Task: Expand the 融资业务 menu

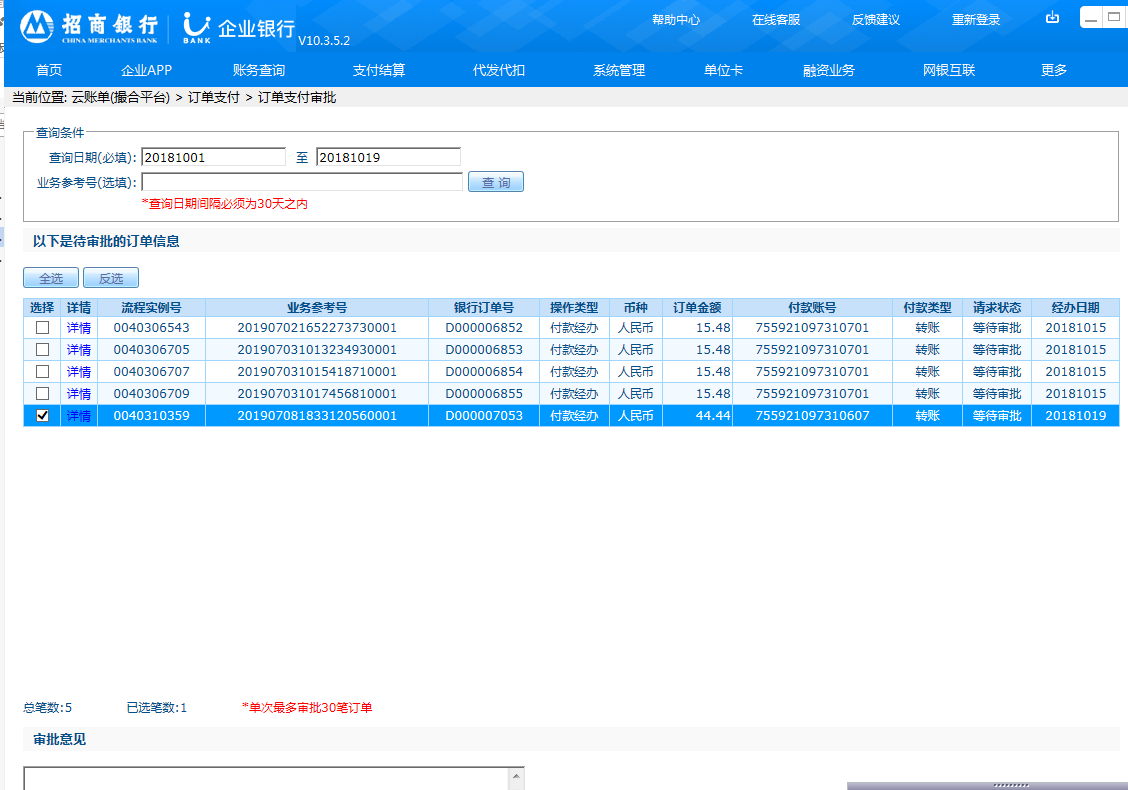Action: (x=829, y=70)
